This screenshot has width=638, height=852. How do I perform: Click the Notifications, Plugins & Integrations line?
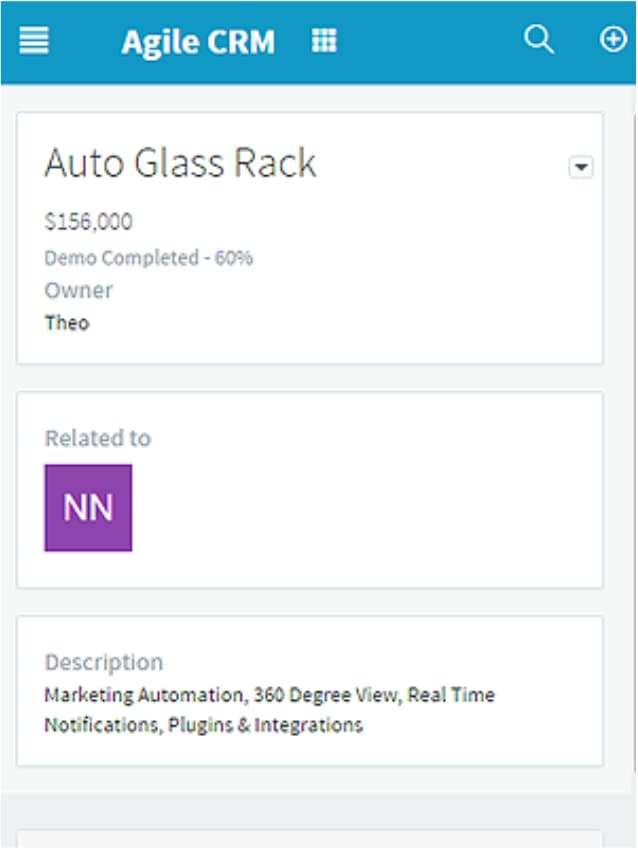pyautogui.click(x=204, y=725)
